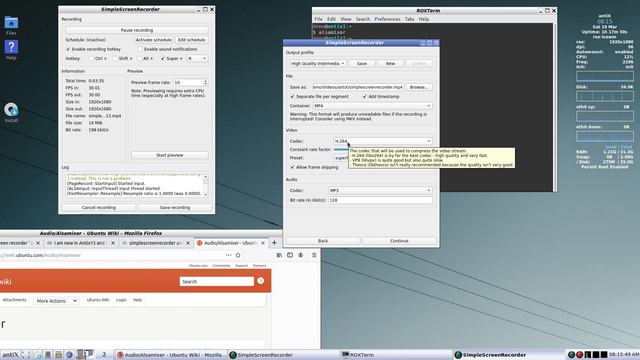
Task: Open ROXTerm Search menu
Action: click(x=362, y=19)
